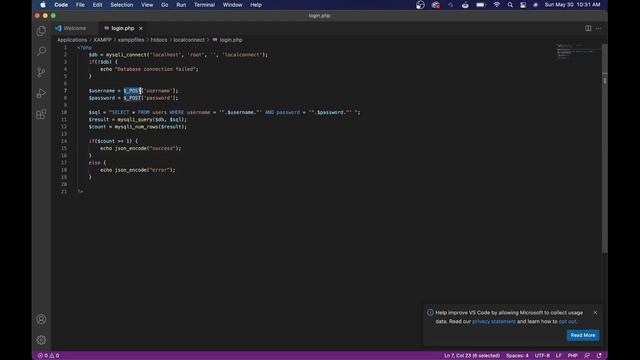Open Applications breadcrumb dropdown
The image size is (640, 360).
coord(72,40)
